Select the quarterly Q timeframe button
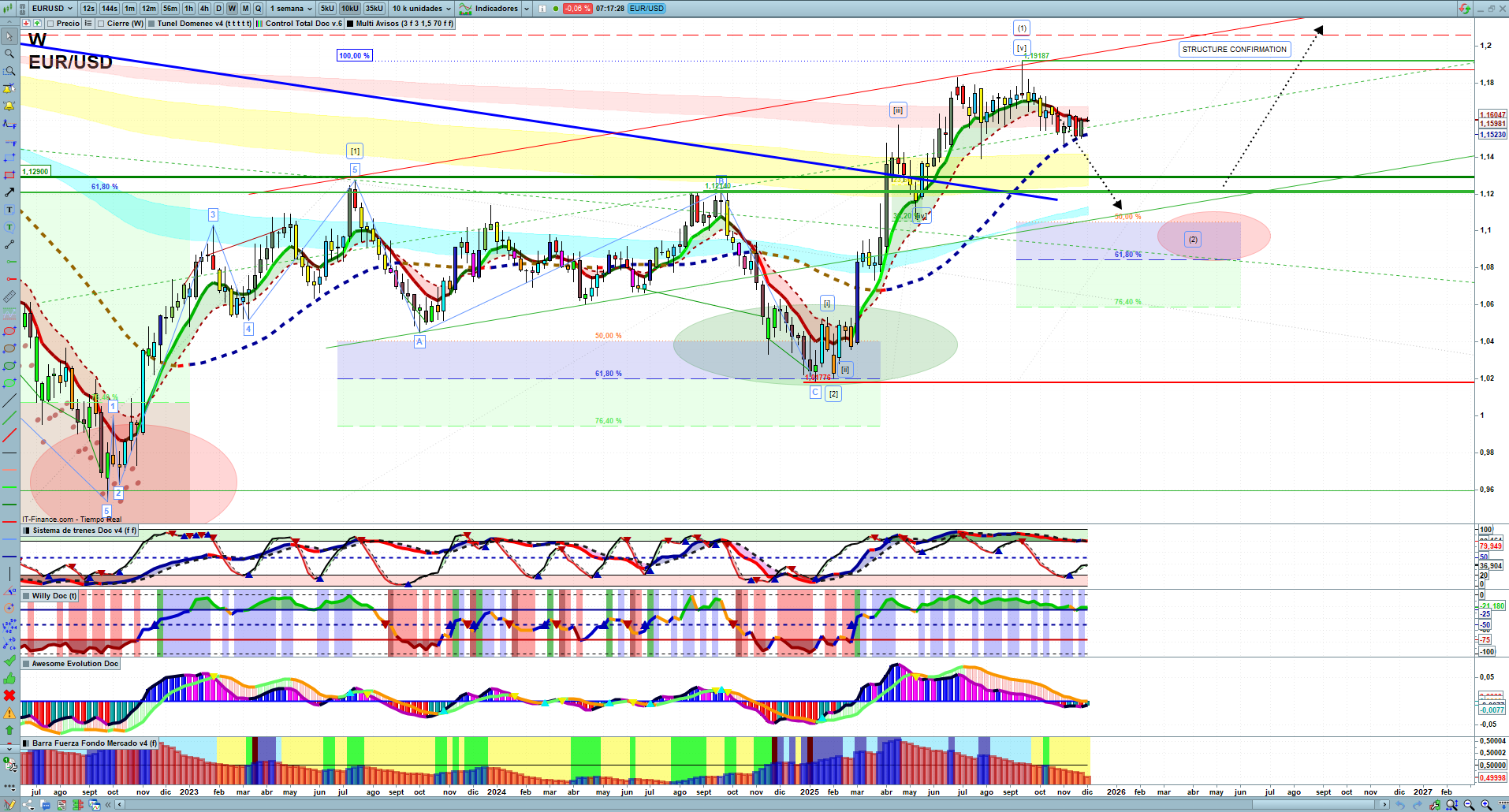The height and width of the screenshot is (812, 1509). tap(258, 9)
